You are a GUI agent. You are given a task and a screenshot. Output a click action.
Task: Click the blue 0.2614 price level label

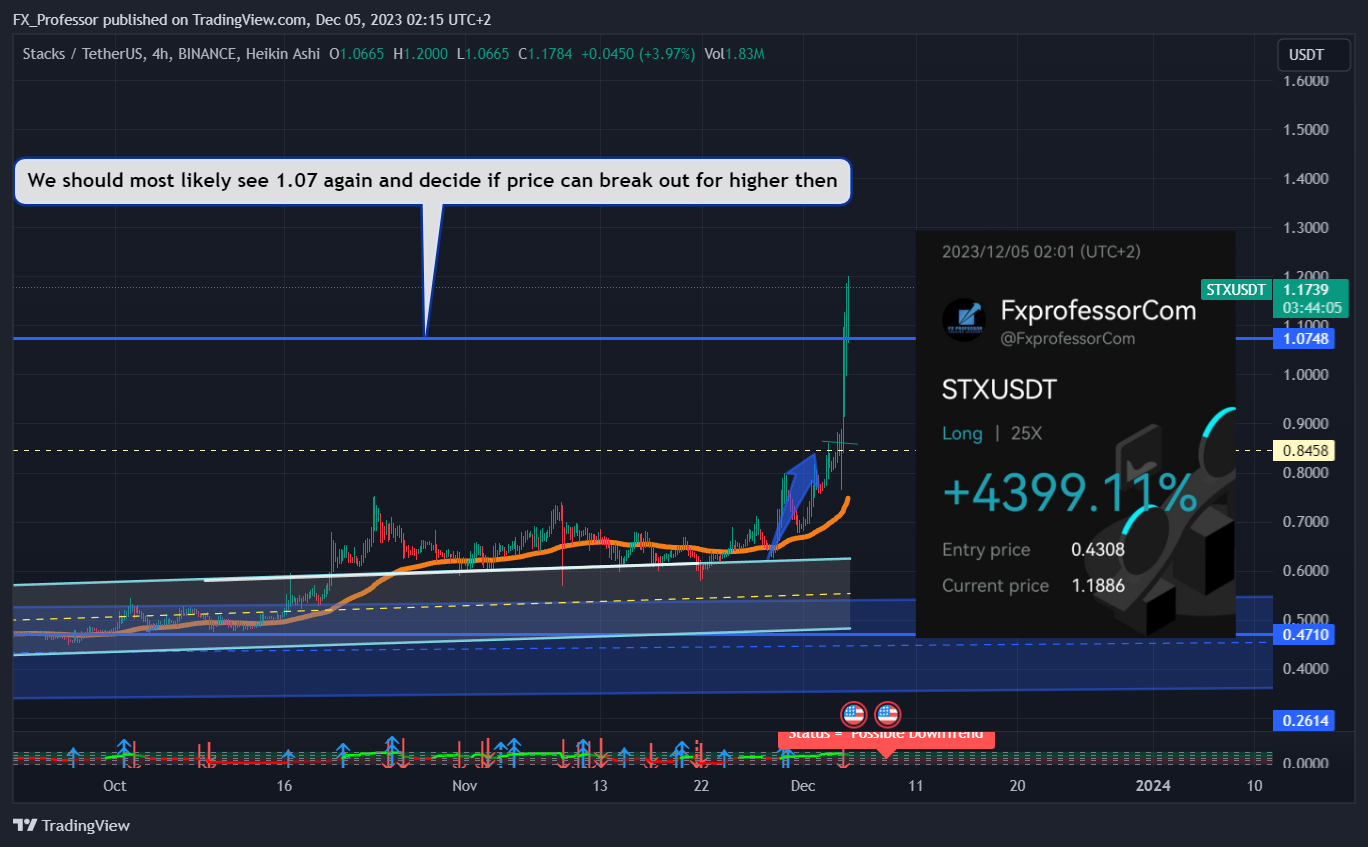[x=1305, y=721]
